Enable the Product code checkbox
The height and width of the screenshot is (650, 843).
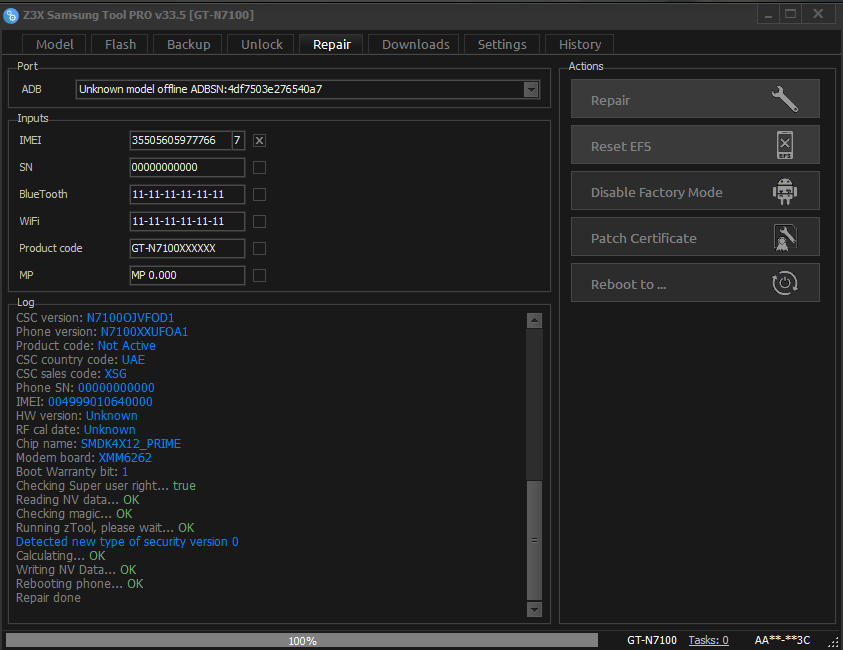259,248
